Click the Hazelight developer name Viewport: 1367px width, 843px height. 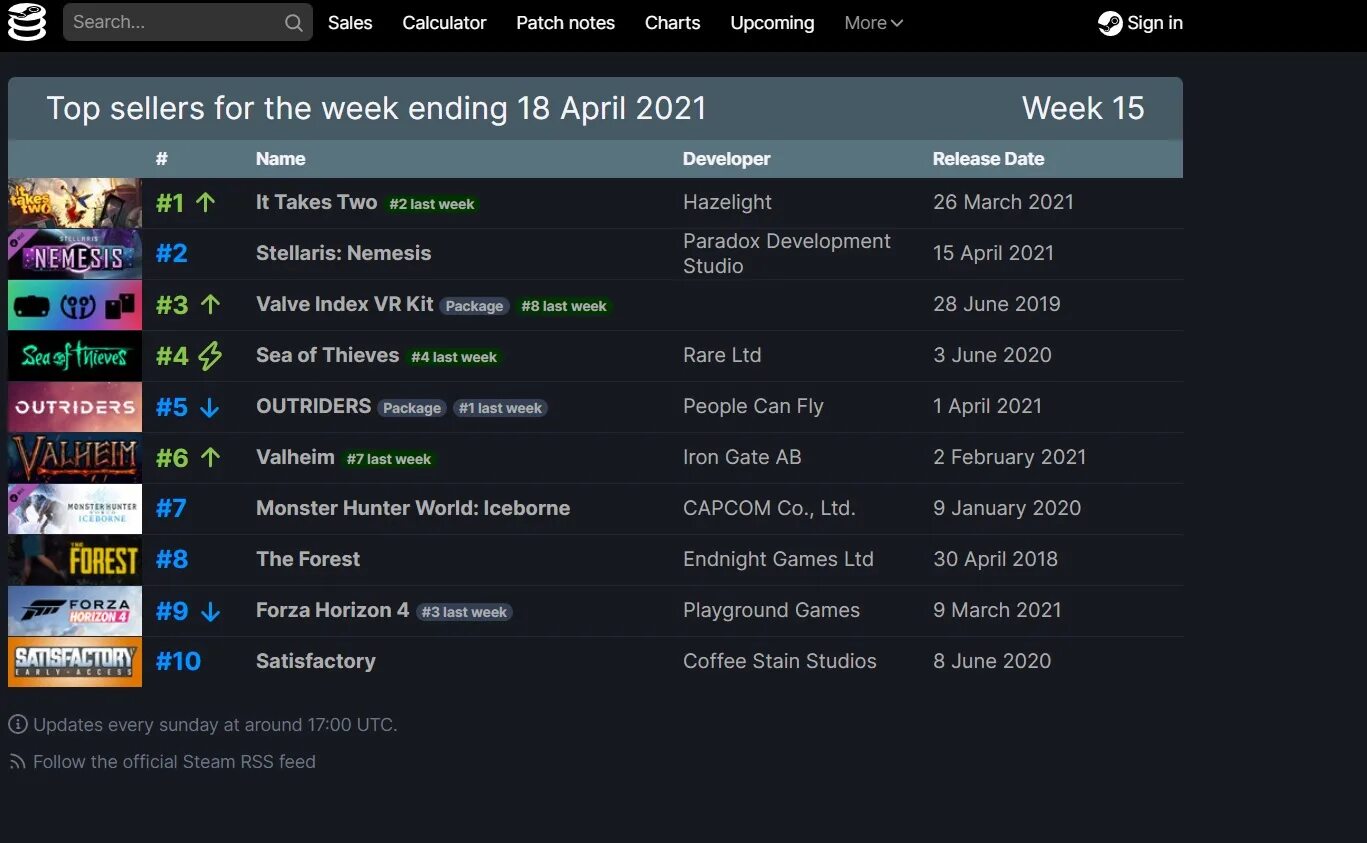[727, 202]
